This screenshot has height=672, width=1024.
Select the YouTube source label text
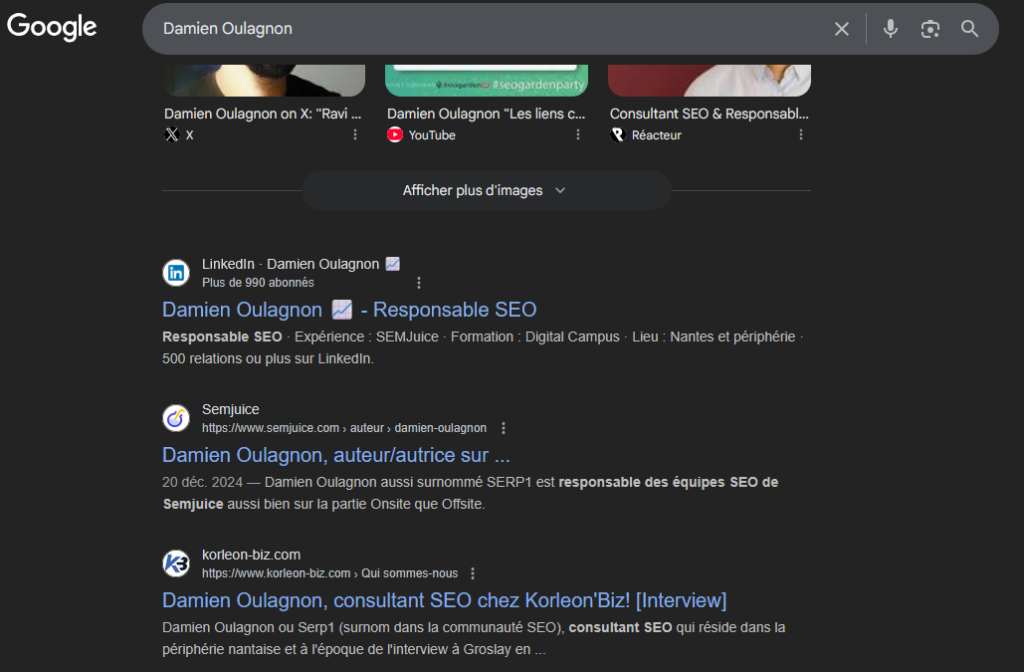pyautogui.click(x=432, y=135)
